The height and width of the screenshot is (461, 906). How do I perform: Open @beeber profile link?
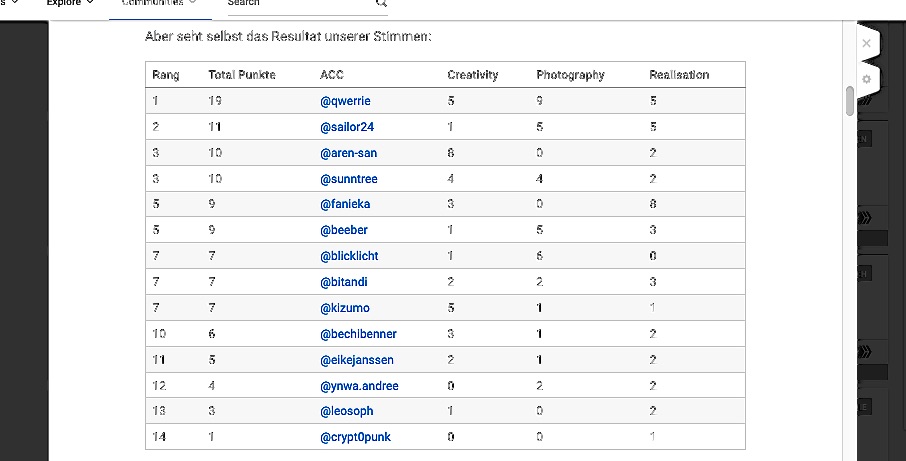click(x=344, y=230)
